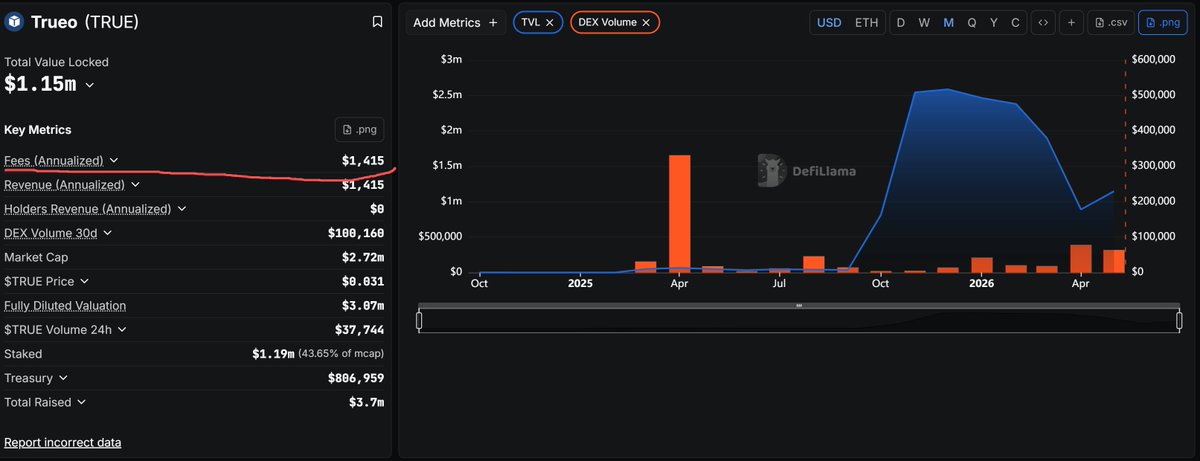The height and width of the screenshot is (461, 1200).
Task: Click the tall April 2025 volume bar
Action: [x=679, y=213]
